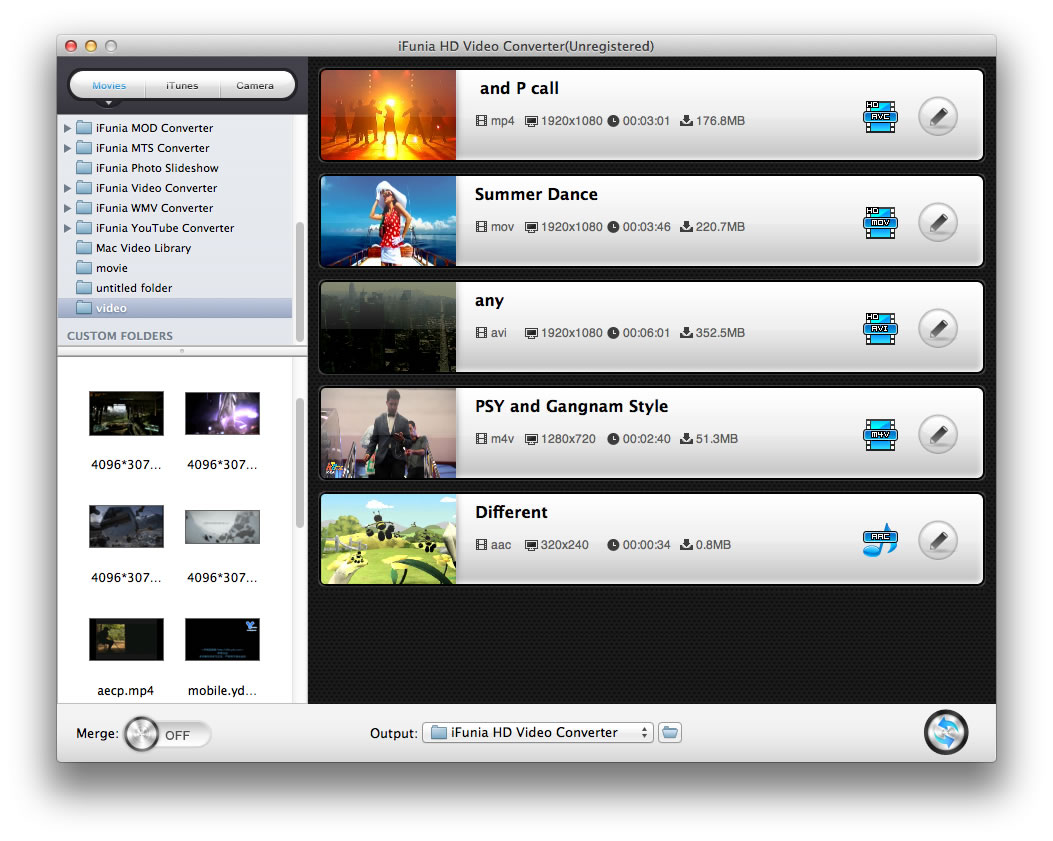
Task: Edit the "any" video
Action: (x=938, y=328)
